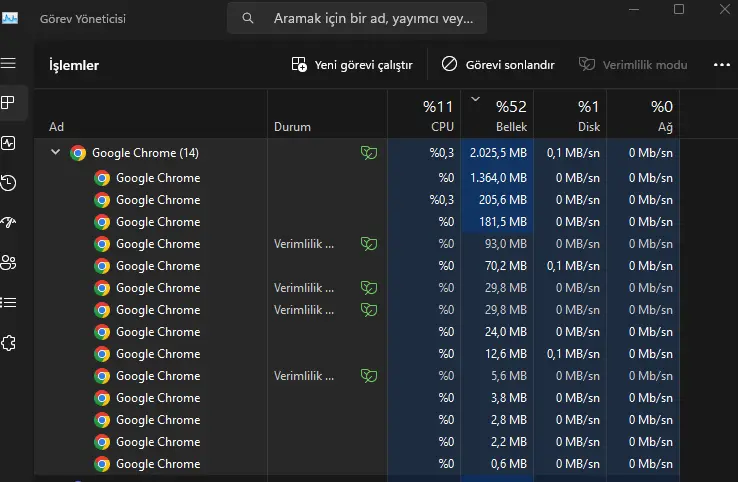
Task: Sort by the Bellek %52 column header
Action: coord(497,114)
